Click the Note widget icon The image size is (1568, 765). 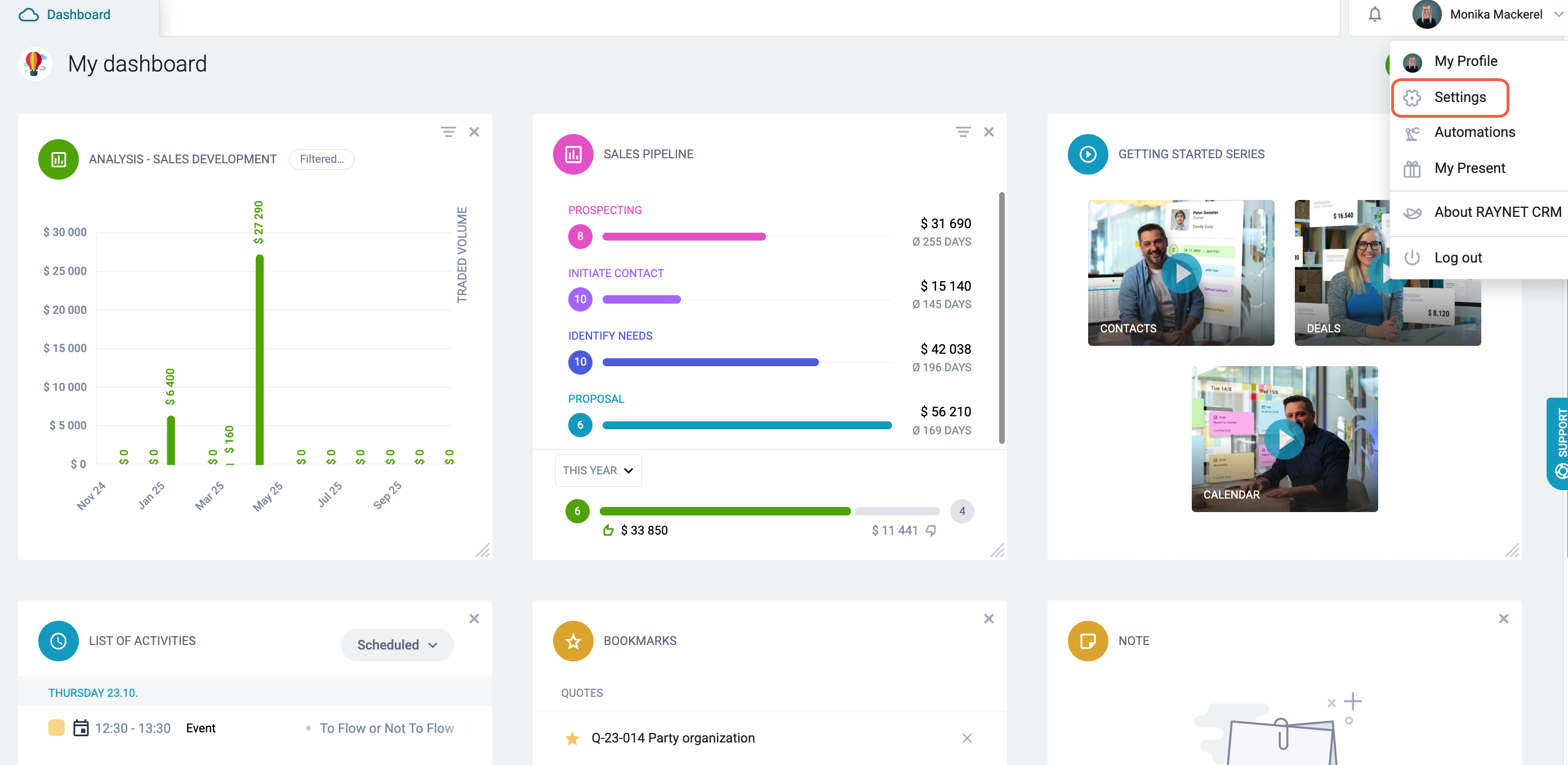click(x=1088, y=641)
